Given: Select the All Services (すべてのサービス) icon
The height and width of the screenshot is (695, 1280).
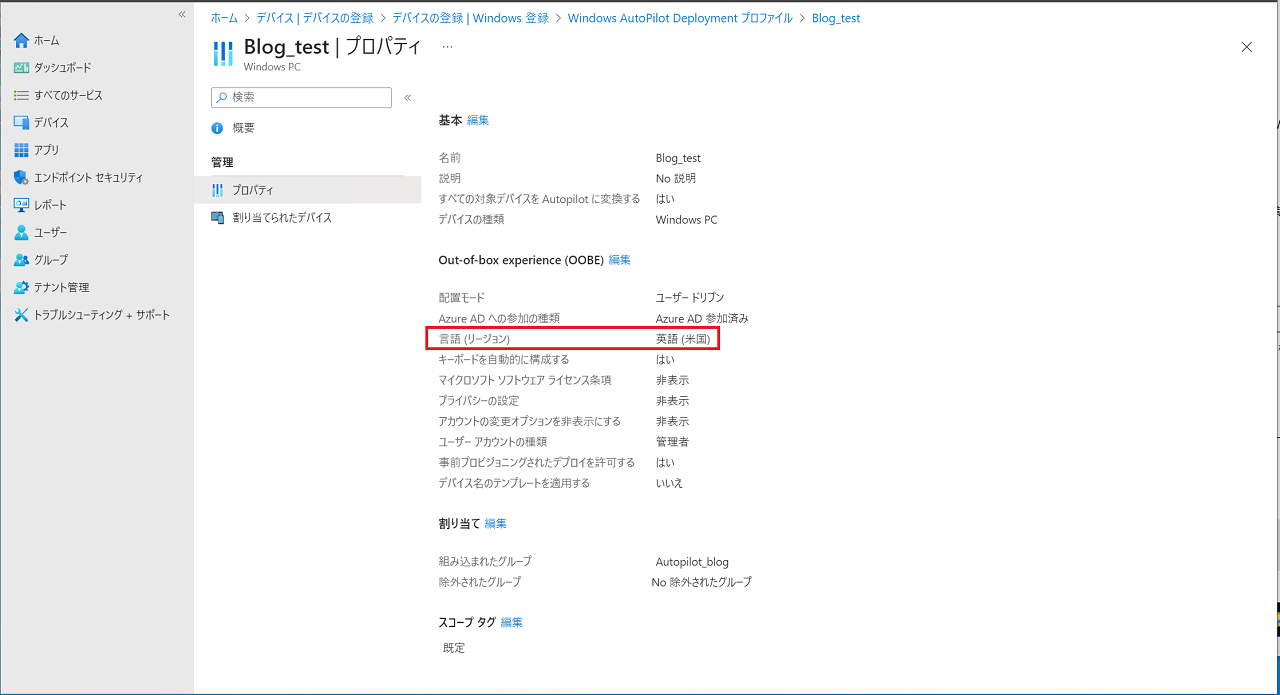Looking at the screenshot, I should (21, 95).
